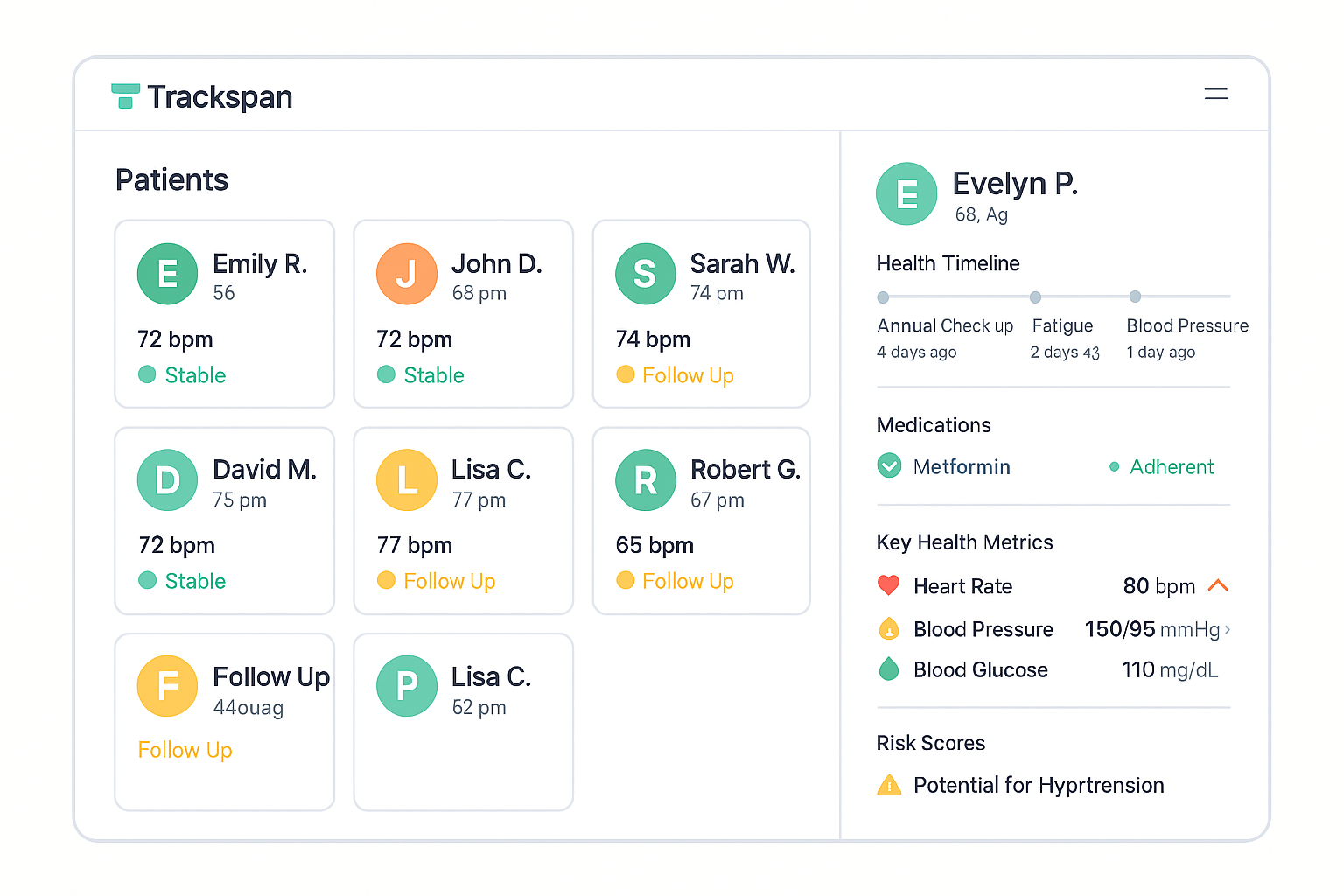Open Metformin medication details

click(x=962, y=467)
